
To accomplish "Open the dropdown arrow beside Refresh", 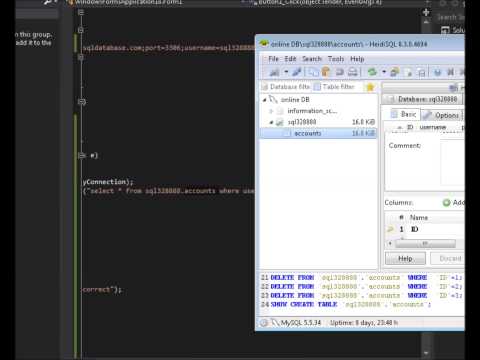I will point(384,72).
